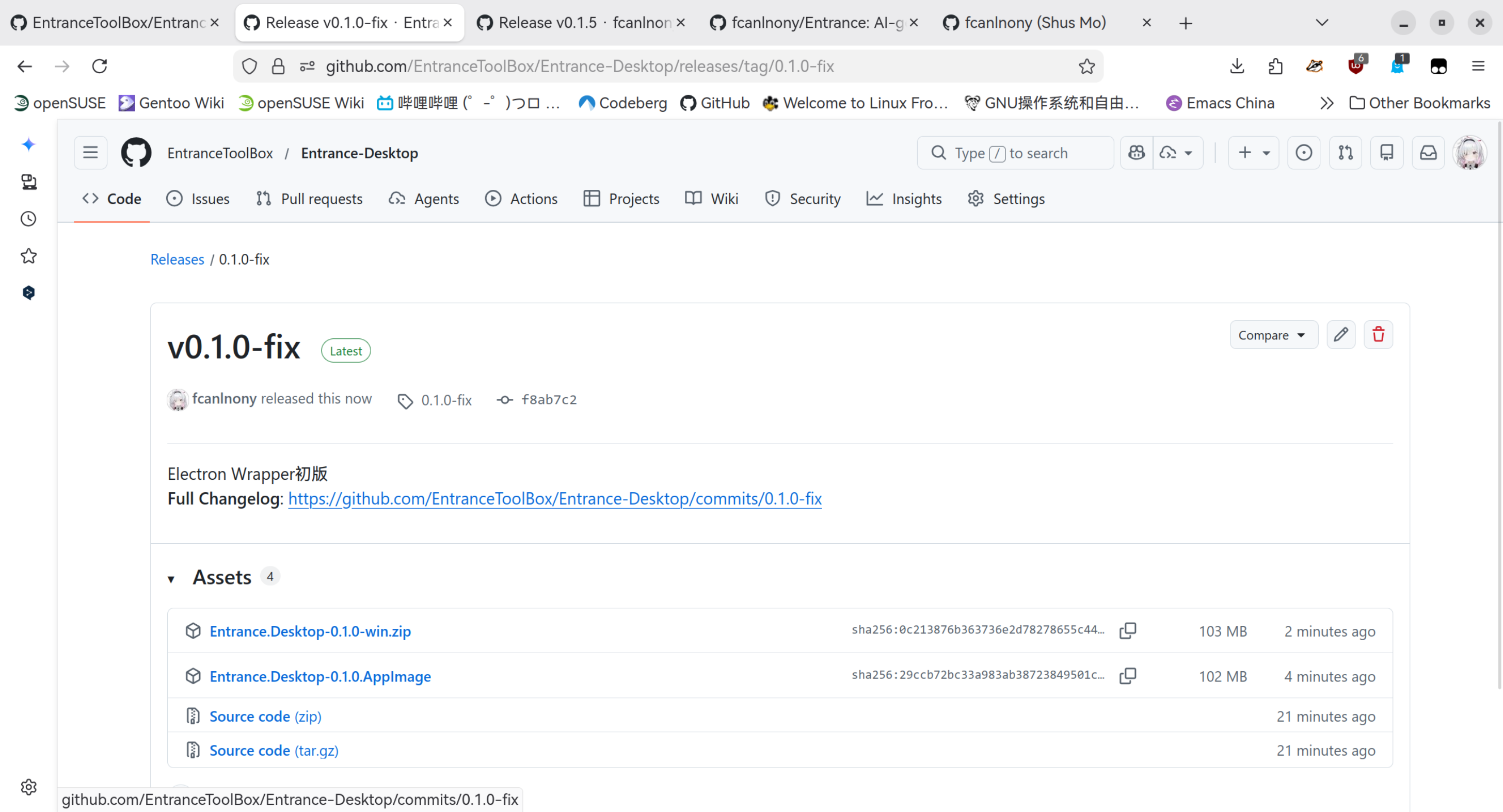The width and height of the screenshot is (1503, 812).
Task: Open user profile avatar menu
Action: (x=1470, y=153)
